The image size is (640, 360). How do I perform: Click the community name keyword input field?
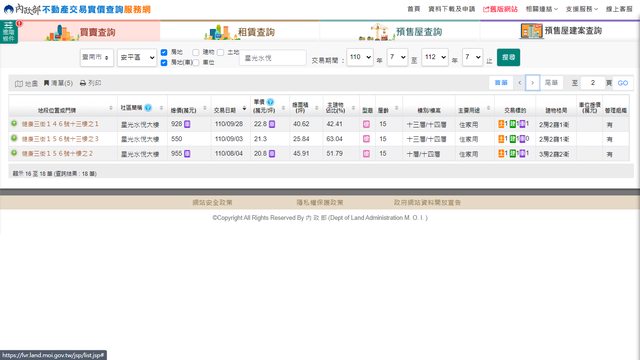pyautogui.click(x=273, y=58)
